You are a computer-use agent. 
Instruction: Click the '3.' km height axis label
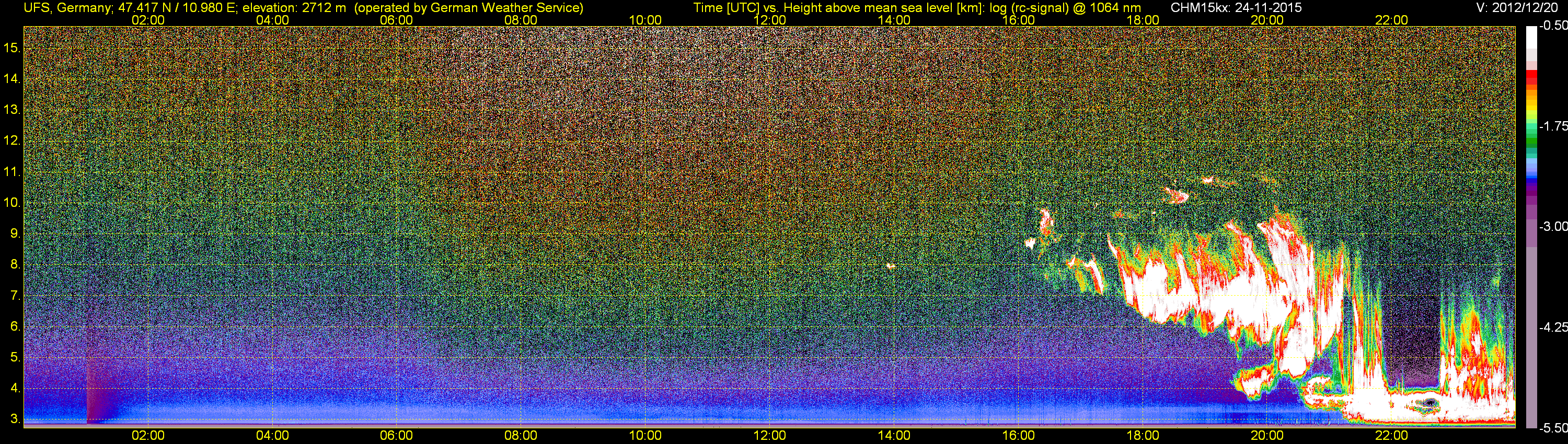(16, 419)
